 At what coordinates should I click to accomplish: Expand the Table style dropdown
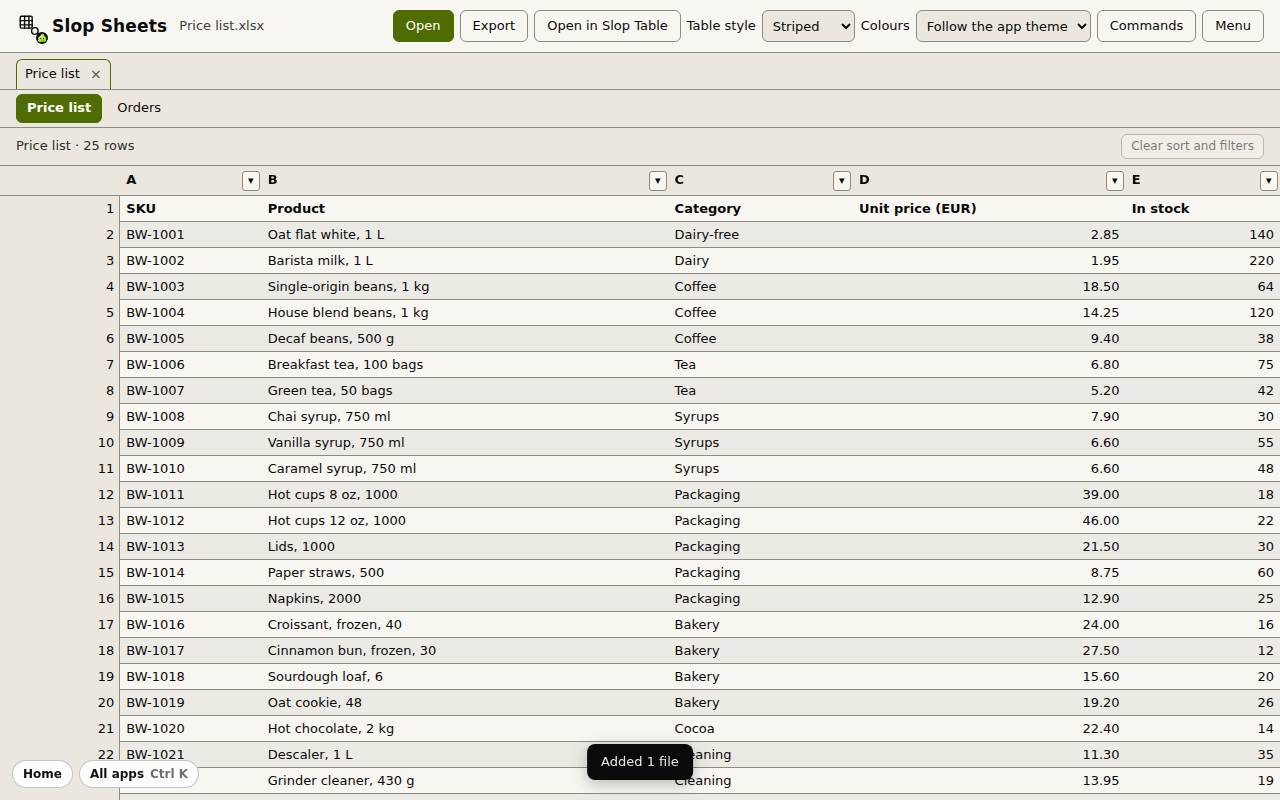[x=808, y=26]
